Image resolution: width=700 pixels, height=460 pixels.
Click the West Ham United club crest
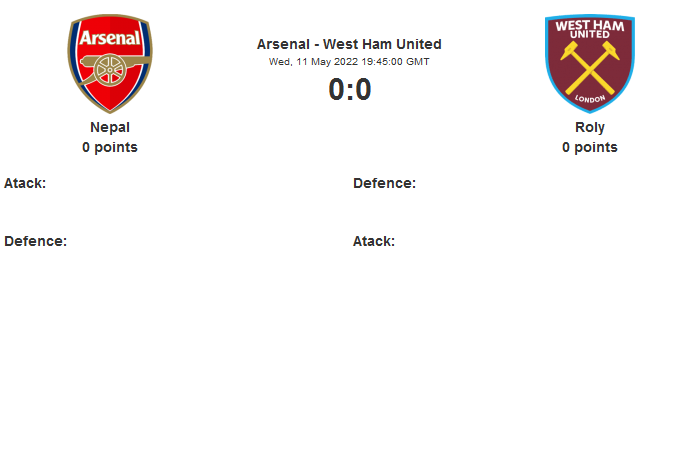(589, 63)
